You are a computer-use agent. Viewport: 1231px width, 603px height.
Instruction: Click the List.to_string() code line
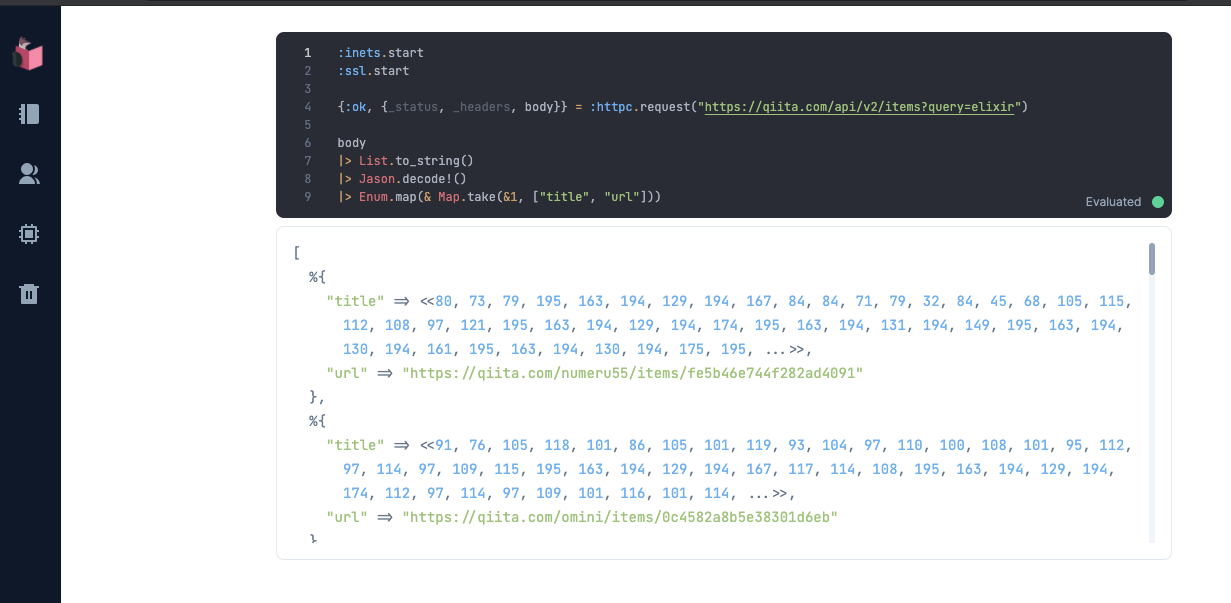point(405,160)
